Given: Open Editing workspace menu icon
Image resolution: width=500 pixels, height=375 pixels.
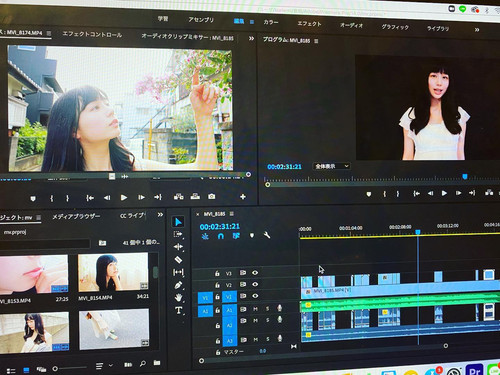Looking at the screenshot, I should [x=252, y=22].
